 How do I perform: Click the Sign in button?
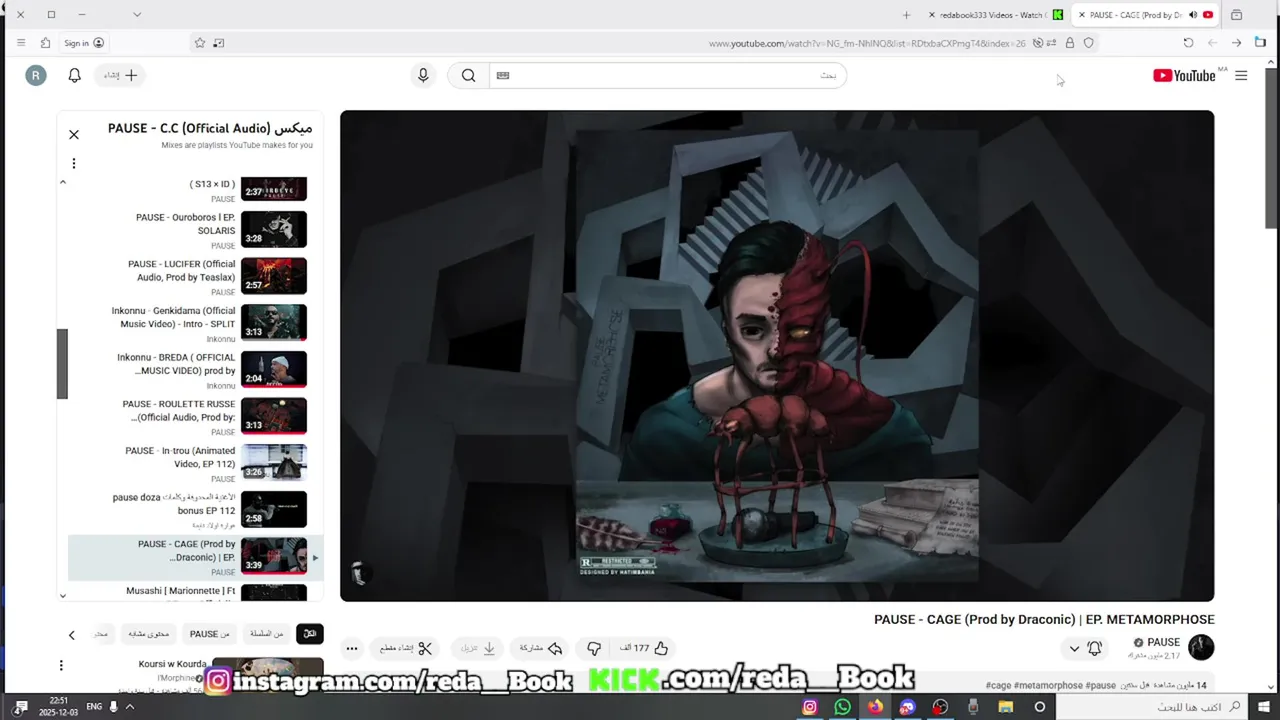pyautogui.click(x=84, y=43)
